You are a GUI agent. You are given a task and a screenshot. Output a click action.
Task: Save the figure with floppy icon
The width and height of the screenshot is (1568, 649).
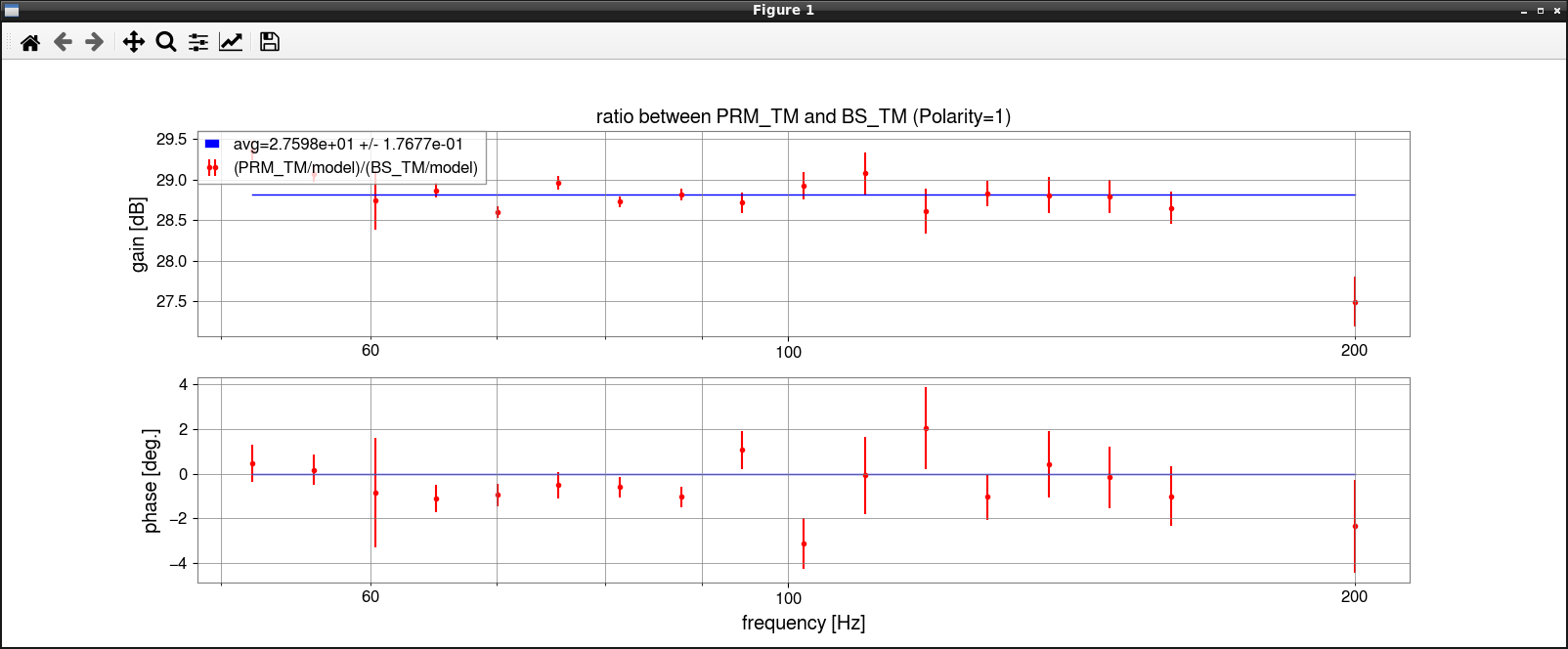point(270,42)
